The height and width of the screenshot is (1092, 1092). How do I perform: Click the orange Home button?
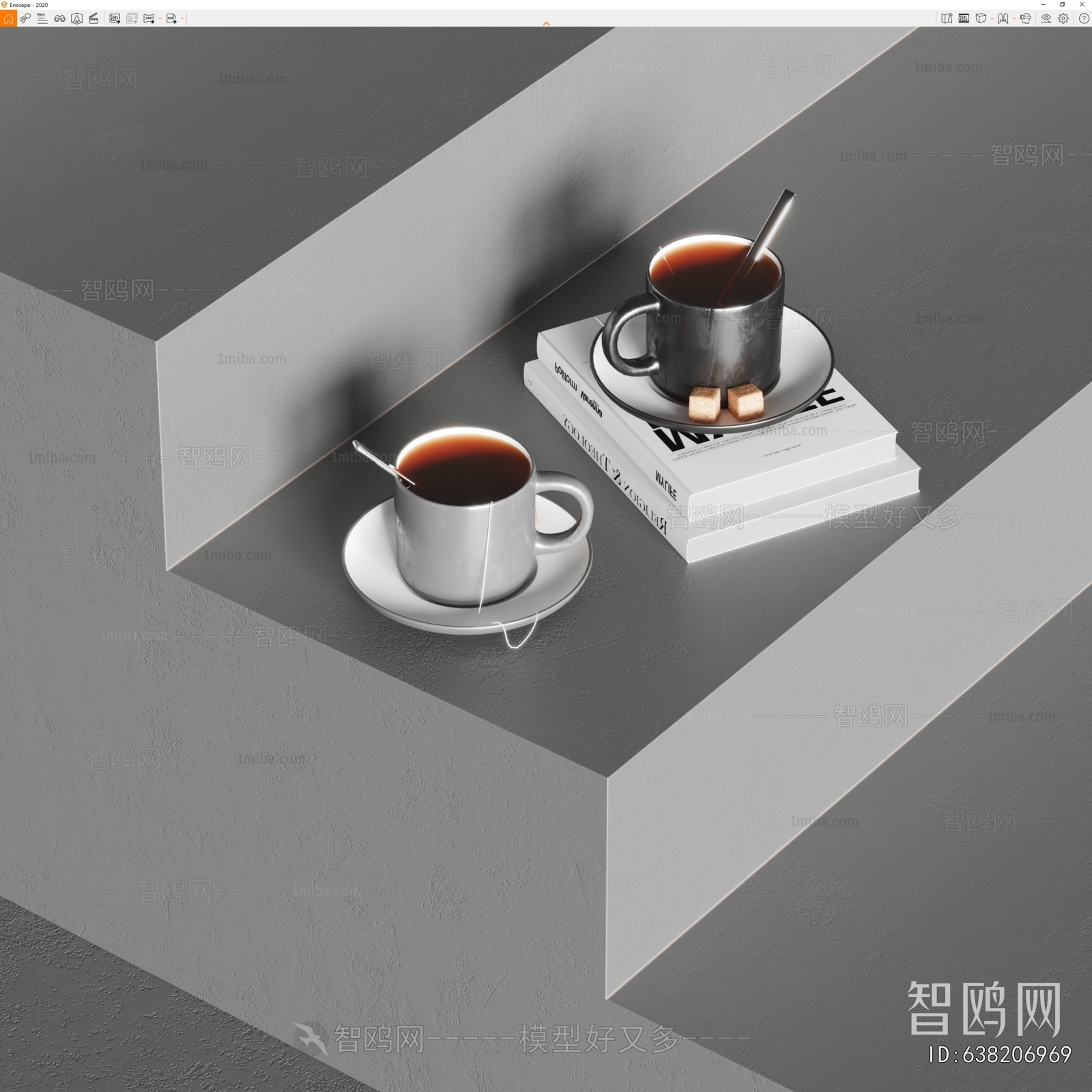[x=8, y=18]
